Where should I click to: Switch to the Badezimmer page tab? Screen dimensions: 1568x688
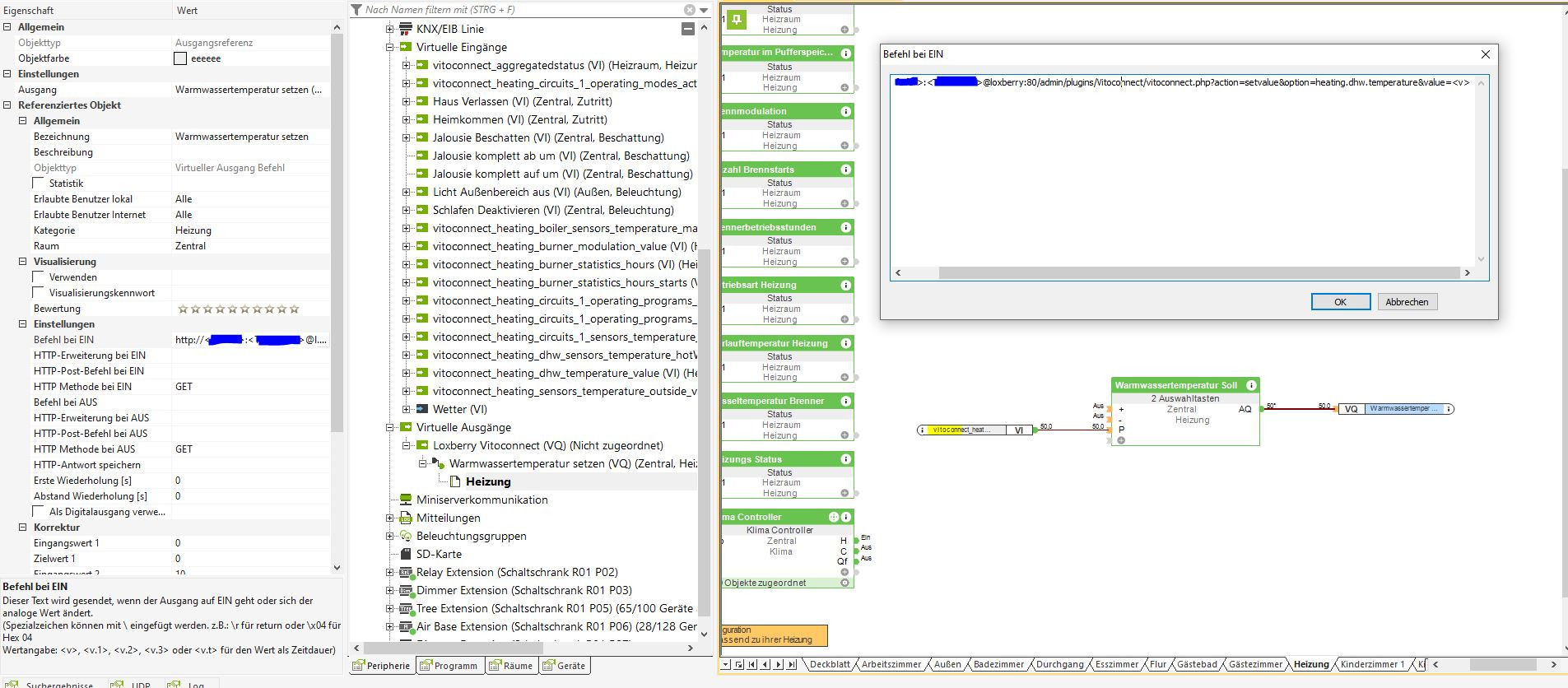point(998,664)
